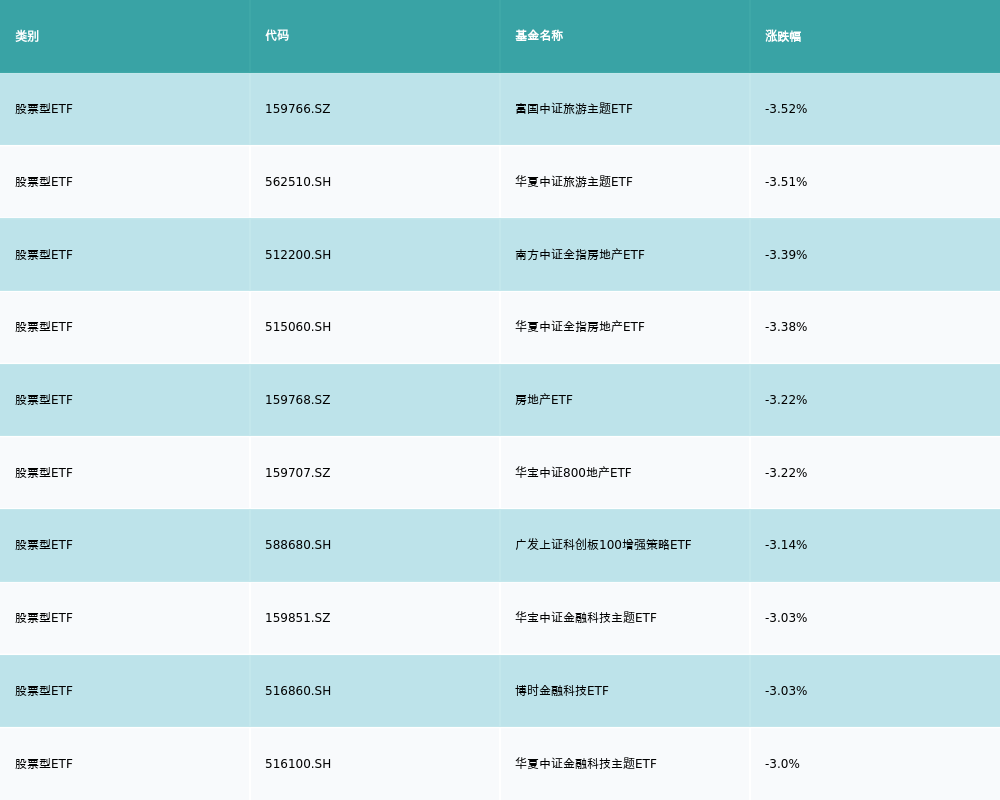Click the -3.38% change value
Image resolution: width=1000 pixels, height=800 pixels.
pos(786,327)
